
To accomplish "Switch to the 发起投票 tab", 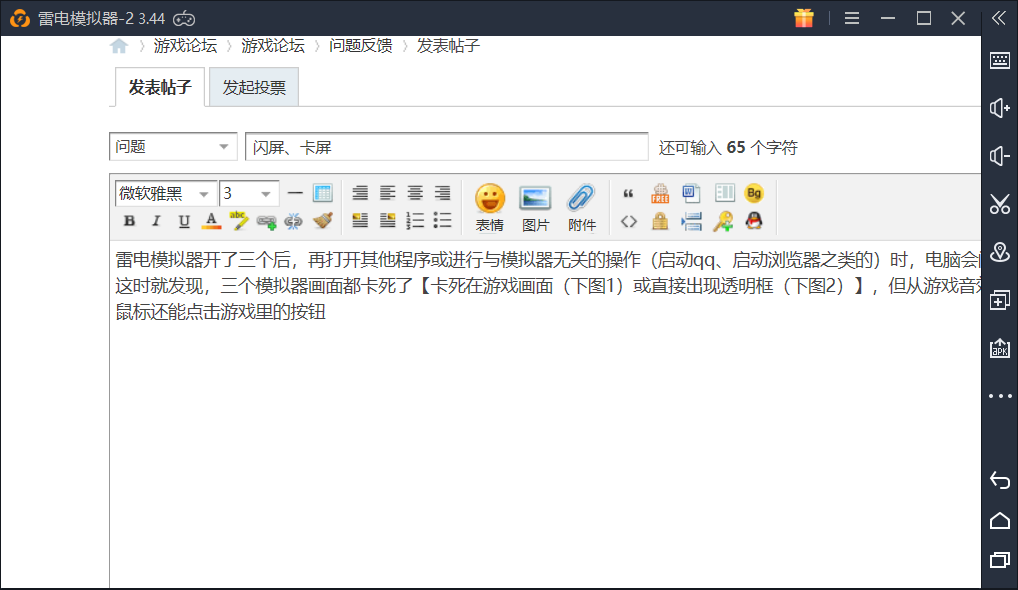I will point(253,86).
